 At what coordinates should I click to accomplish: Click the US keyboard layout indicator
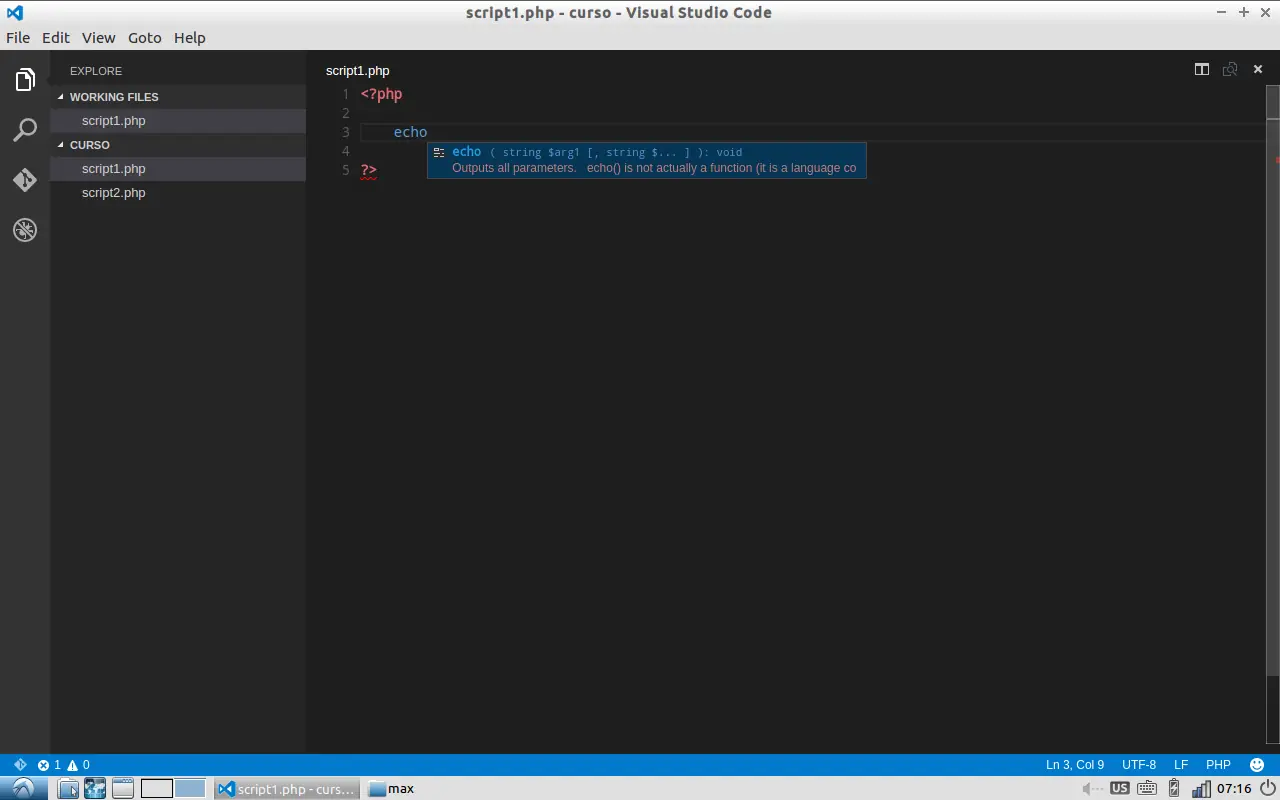(x=1120, y=788)
